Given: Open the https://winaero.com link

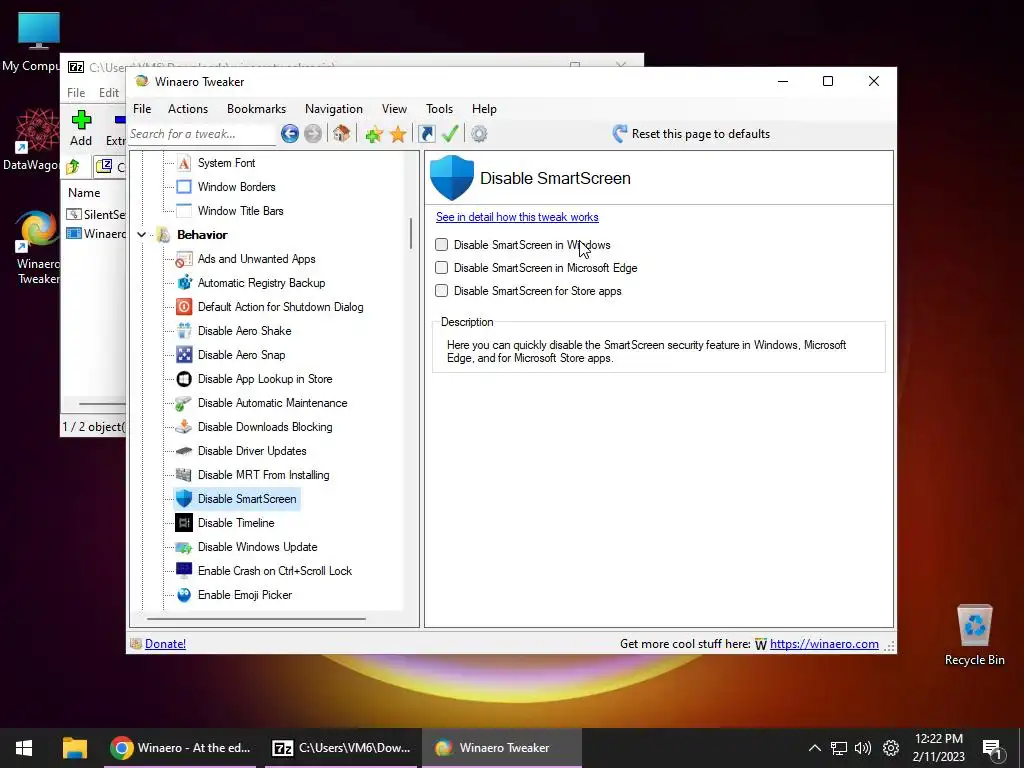Looking at the screenshot, I should pos(824,644).
